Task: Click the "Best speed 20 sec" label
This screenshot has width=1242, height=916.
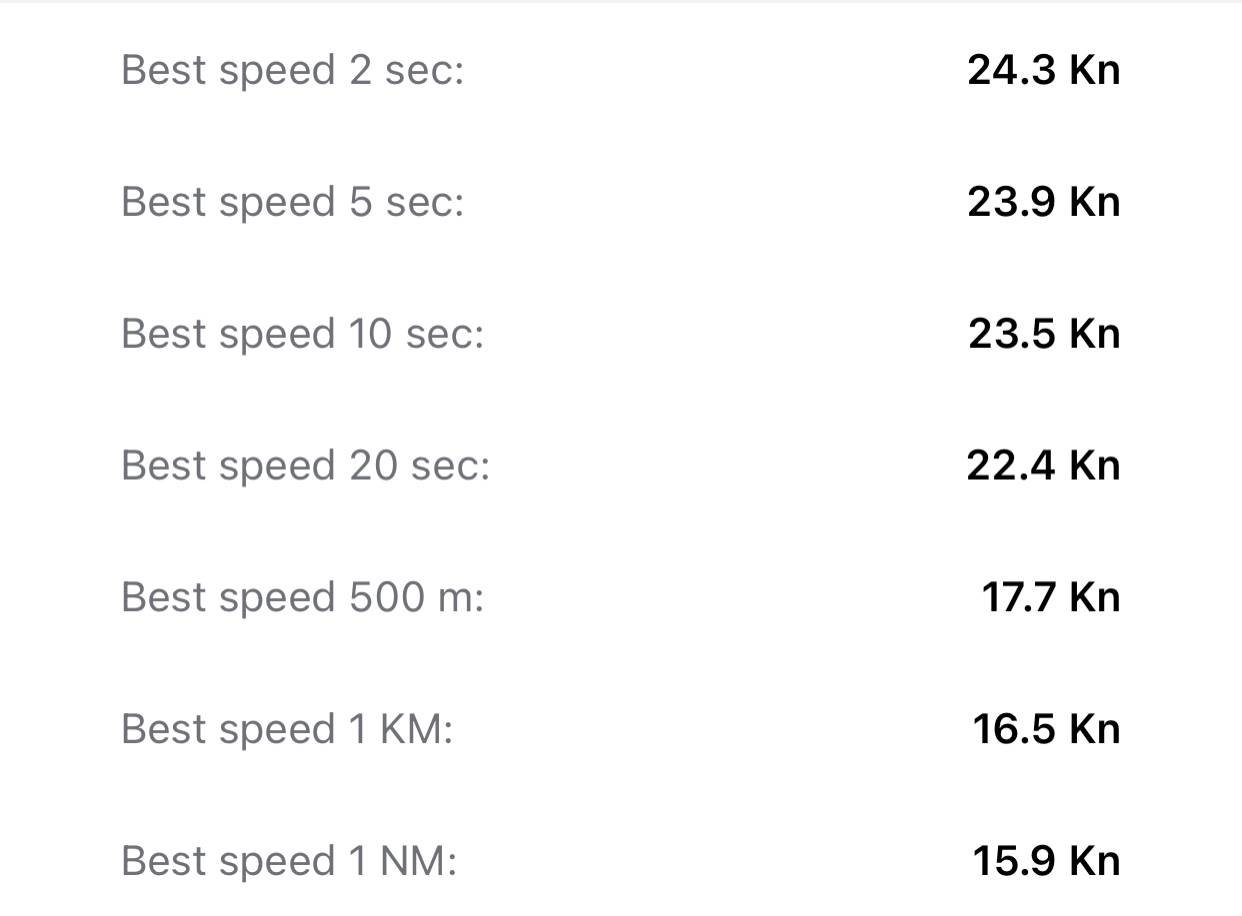Action: 305,466
